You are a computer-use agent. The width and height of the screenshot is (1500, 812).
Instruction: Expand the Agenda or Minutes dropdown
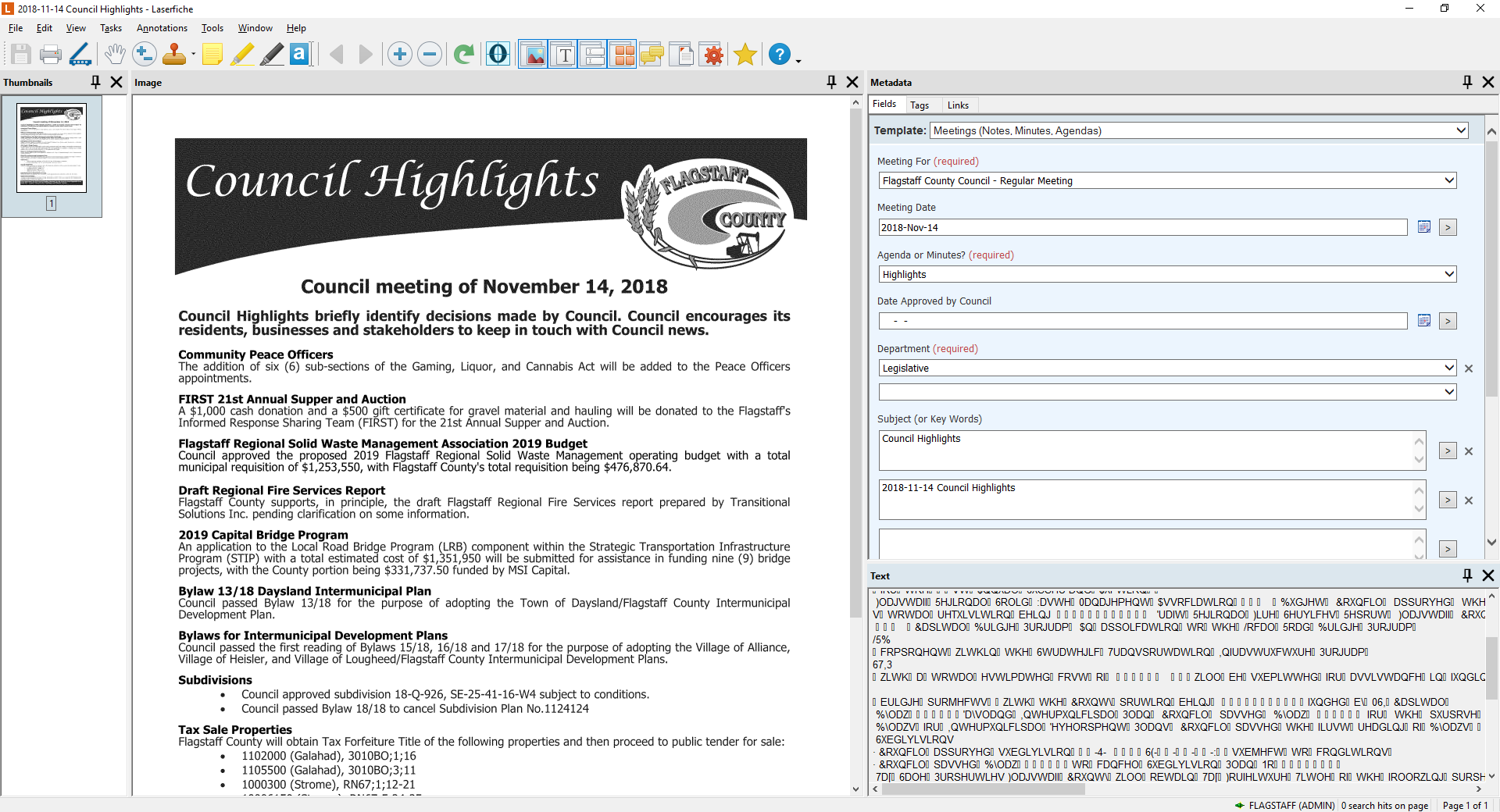tap(1449, 274)
